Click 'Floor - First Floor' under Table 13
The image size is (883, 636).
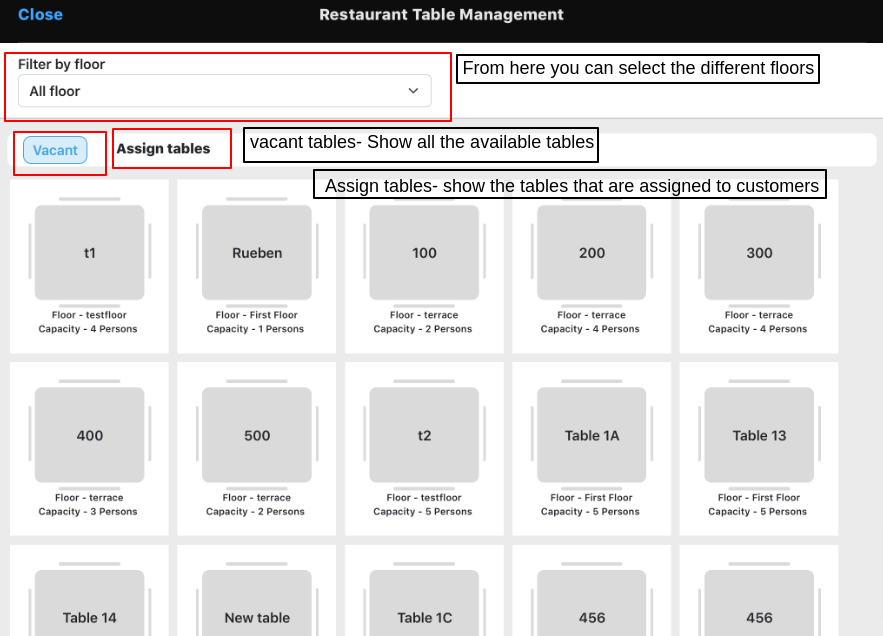point(759,497)
